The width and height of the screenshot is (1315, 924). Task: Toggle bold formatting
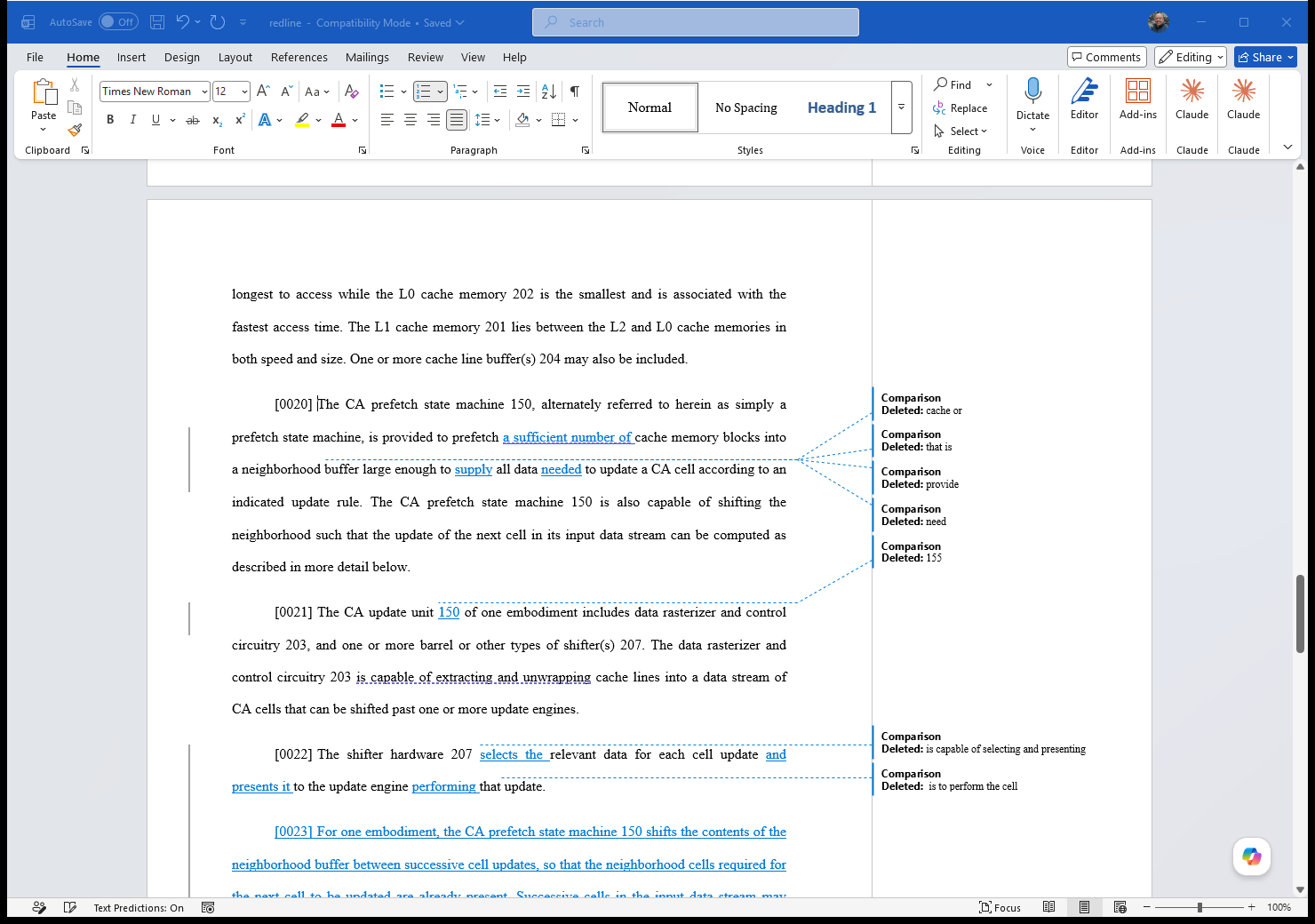coord(110,120)
